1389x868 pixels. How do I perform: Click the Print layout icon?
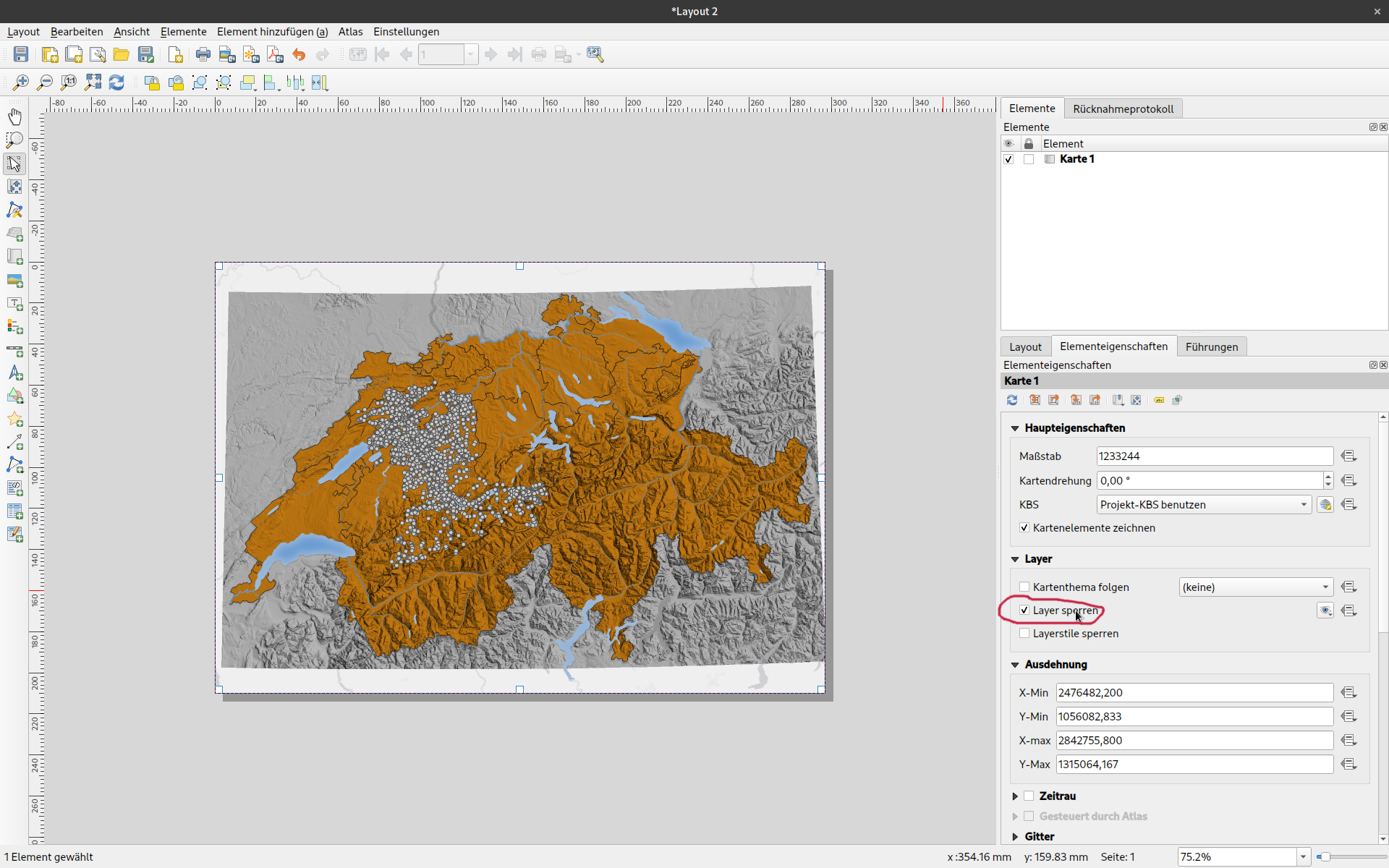(x=203, y=54)
